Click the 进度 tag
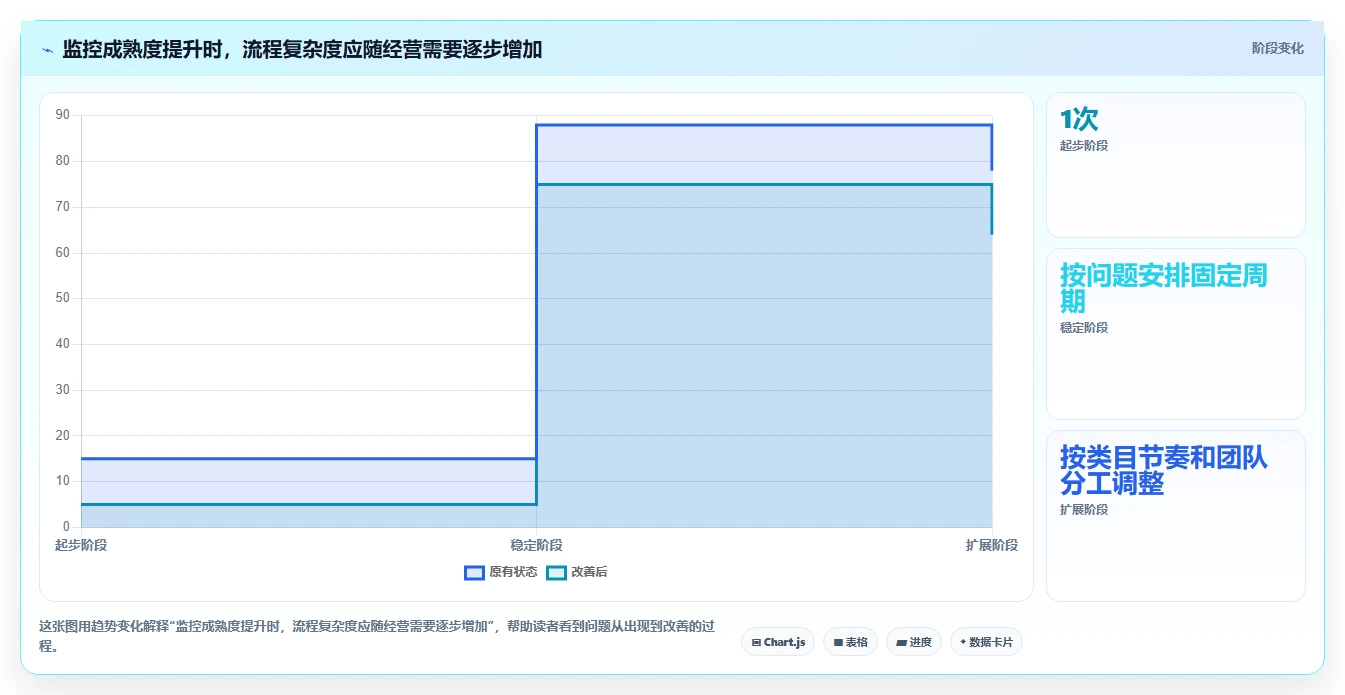 coord(914,642)
